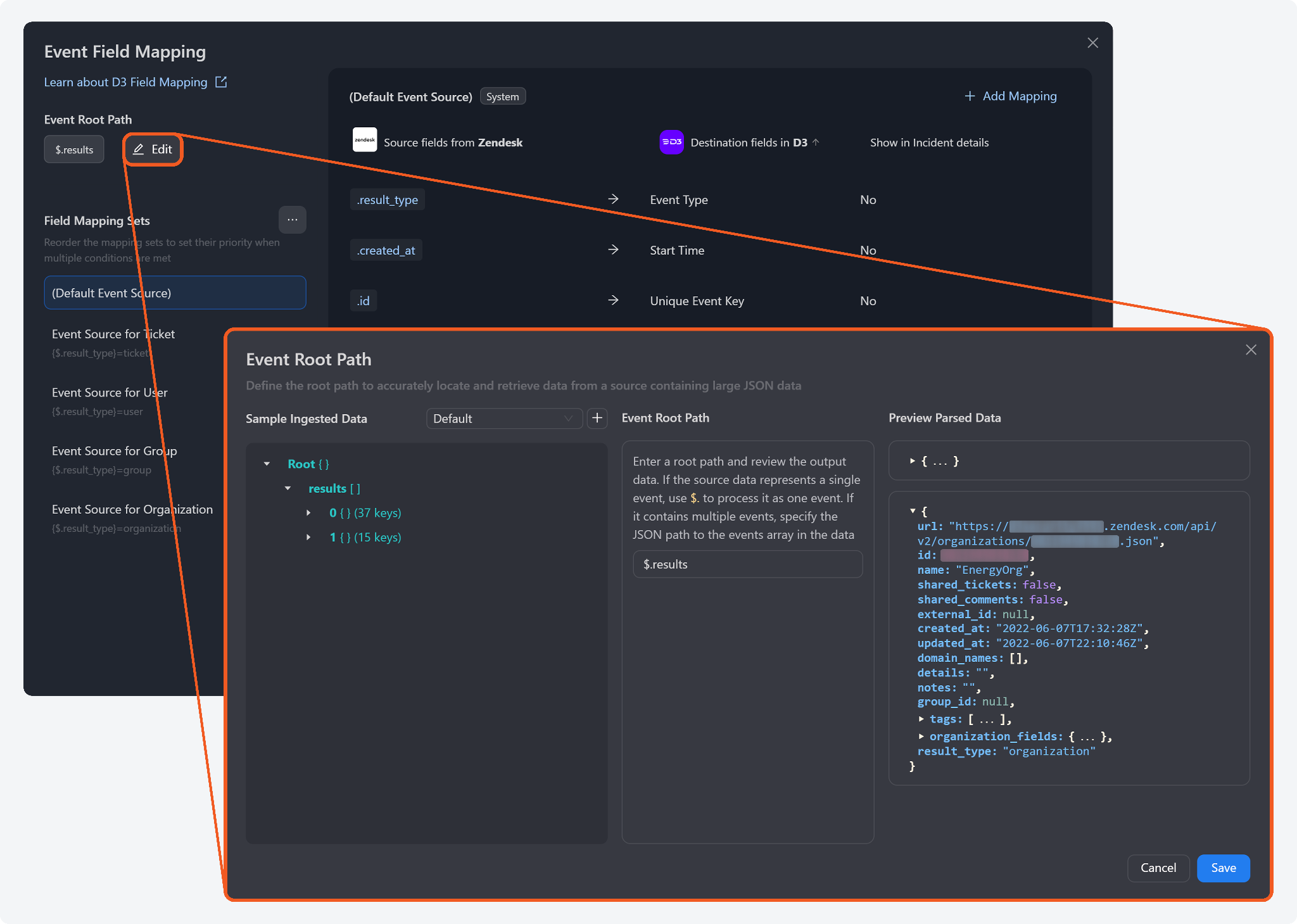The width and height of the screenshot is (1297, 924).
Task: Click the Zendesk logo icon
Action: pyautogui.click(x=365, y=140)
